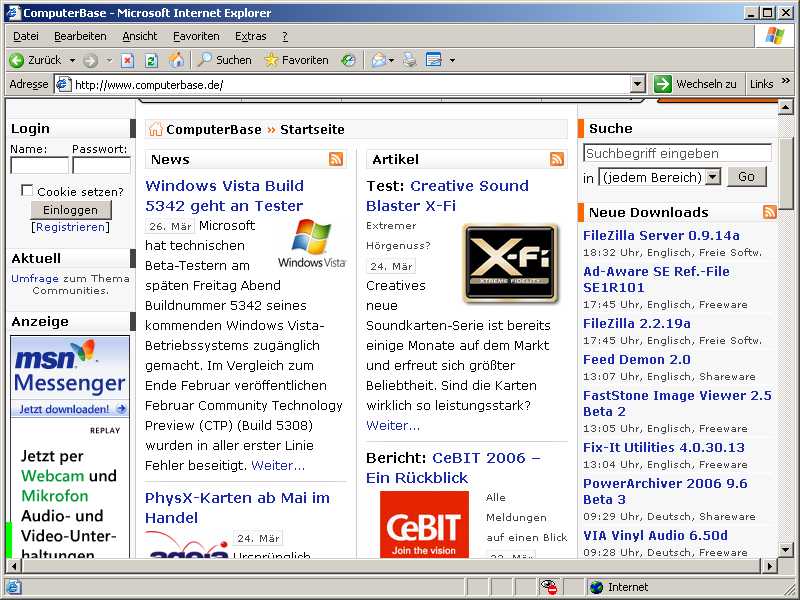
Task: Click the Zurück back arrow icon
Action: (x=16, y=60)
